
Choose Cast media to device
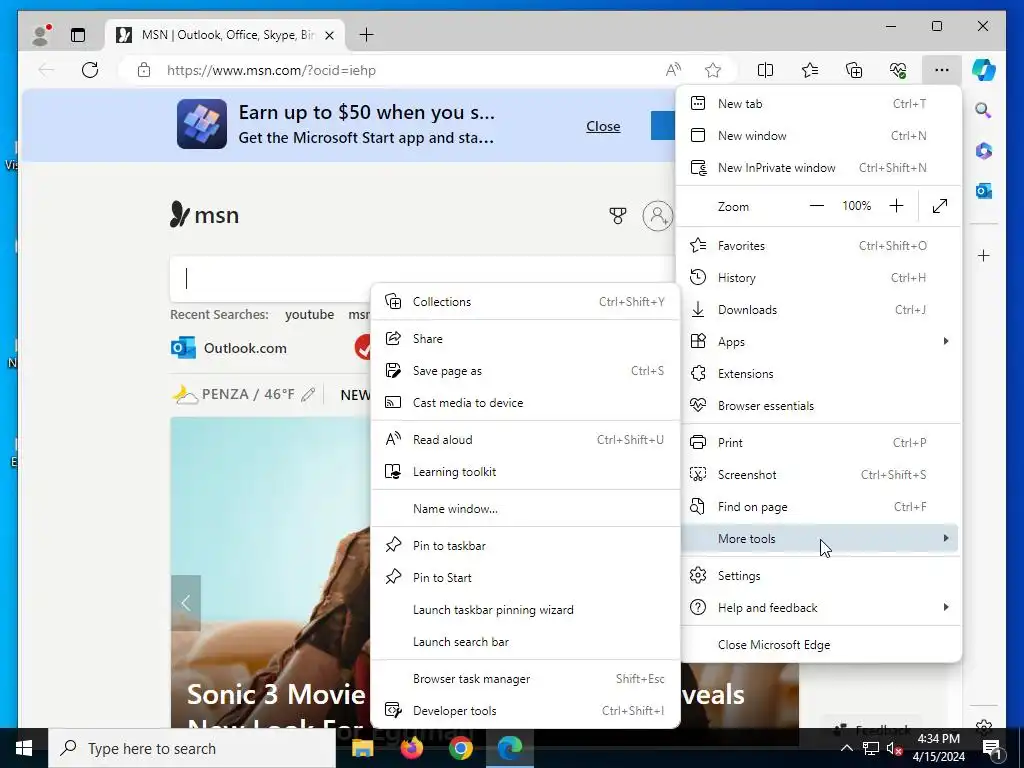525,403
